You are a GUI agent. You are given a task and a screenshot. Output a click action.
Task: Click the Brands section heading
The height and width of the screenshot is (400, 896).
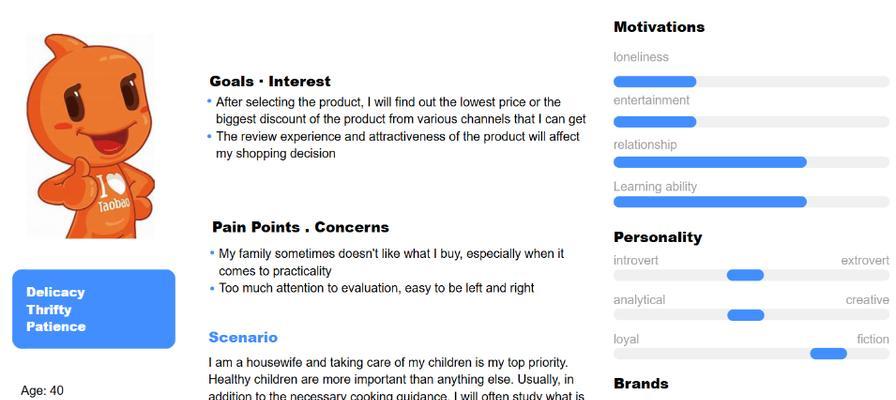coord(641,383)
